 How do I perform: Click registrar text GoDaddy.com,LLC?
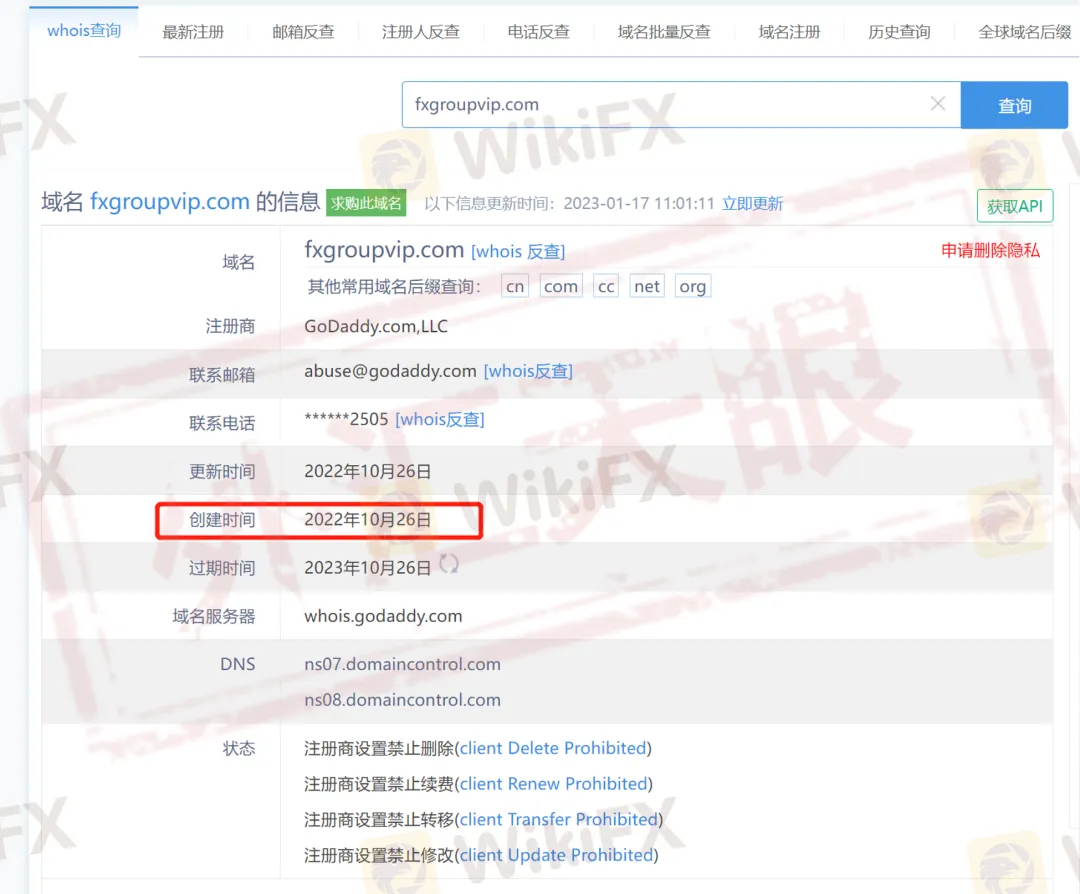(x=376, y=326)
